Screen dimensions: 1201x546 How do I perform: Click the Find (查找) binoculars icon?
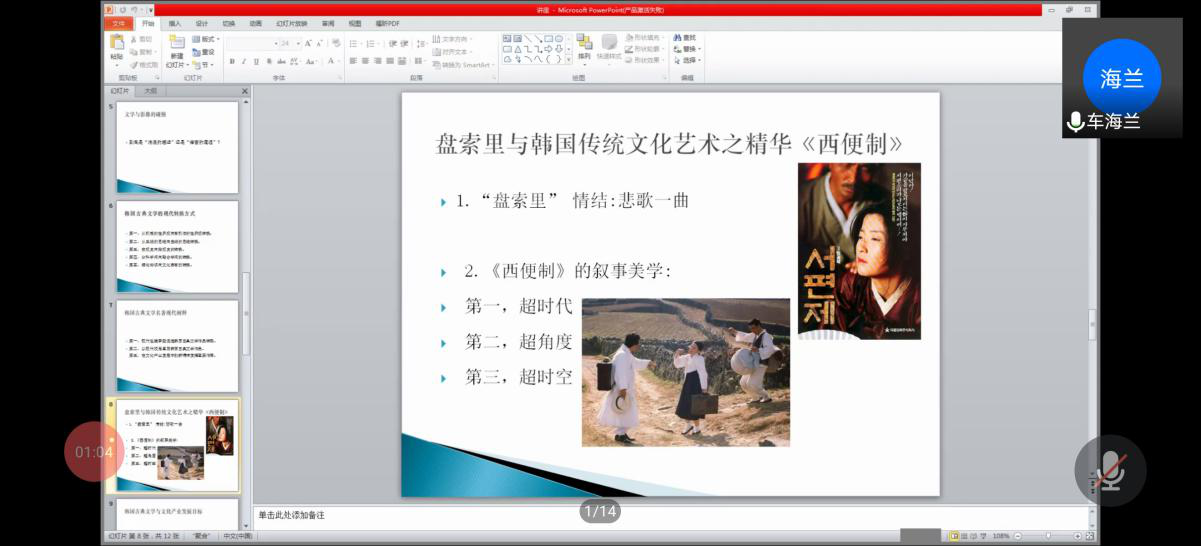tap(678, 38)
